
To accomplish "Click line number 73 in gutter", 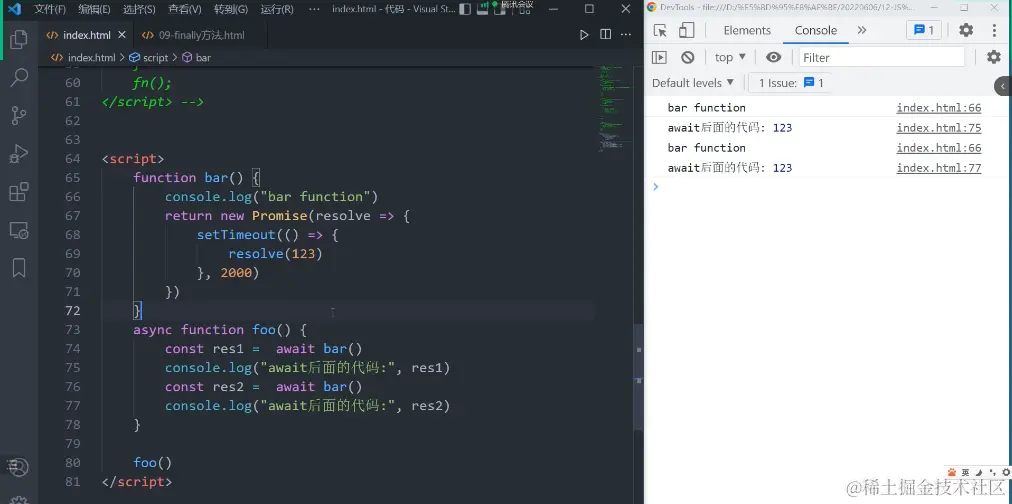I will pyautogui.click(x=72, y=330).
